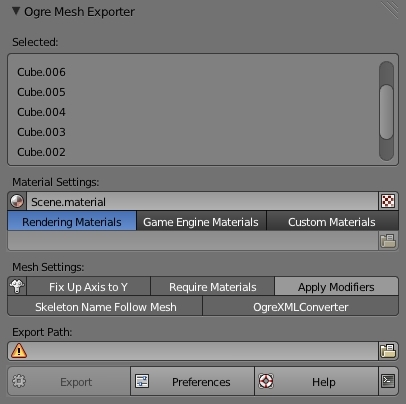
Task: Open the folder browser for custom materials path
Action: (x=388, y=241)
